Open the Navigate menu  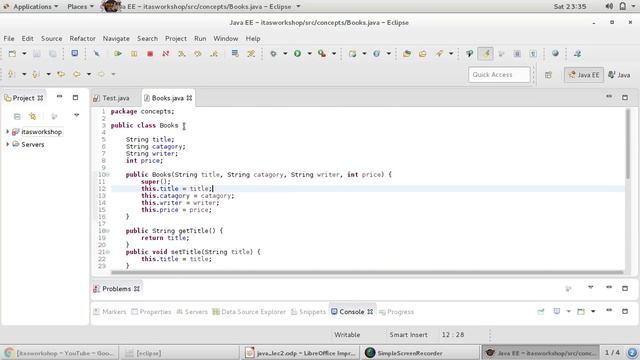pos(116,38)
